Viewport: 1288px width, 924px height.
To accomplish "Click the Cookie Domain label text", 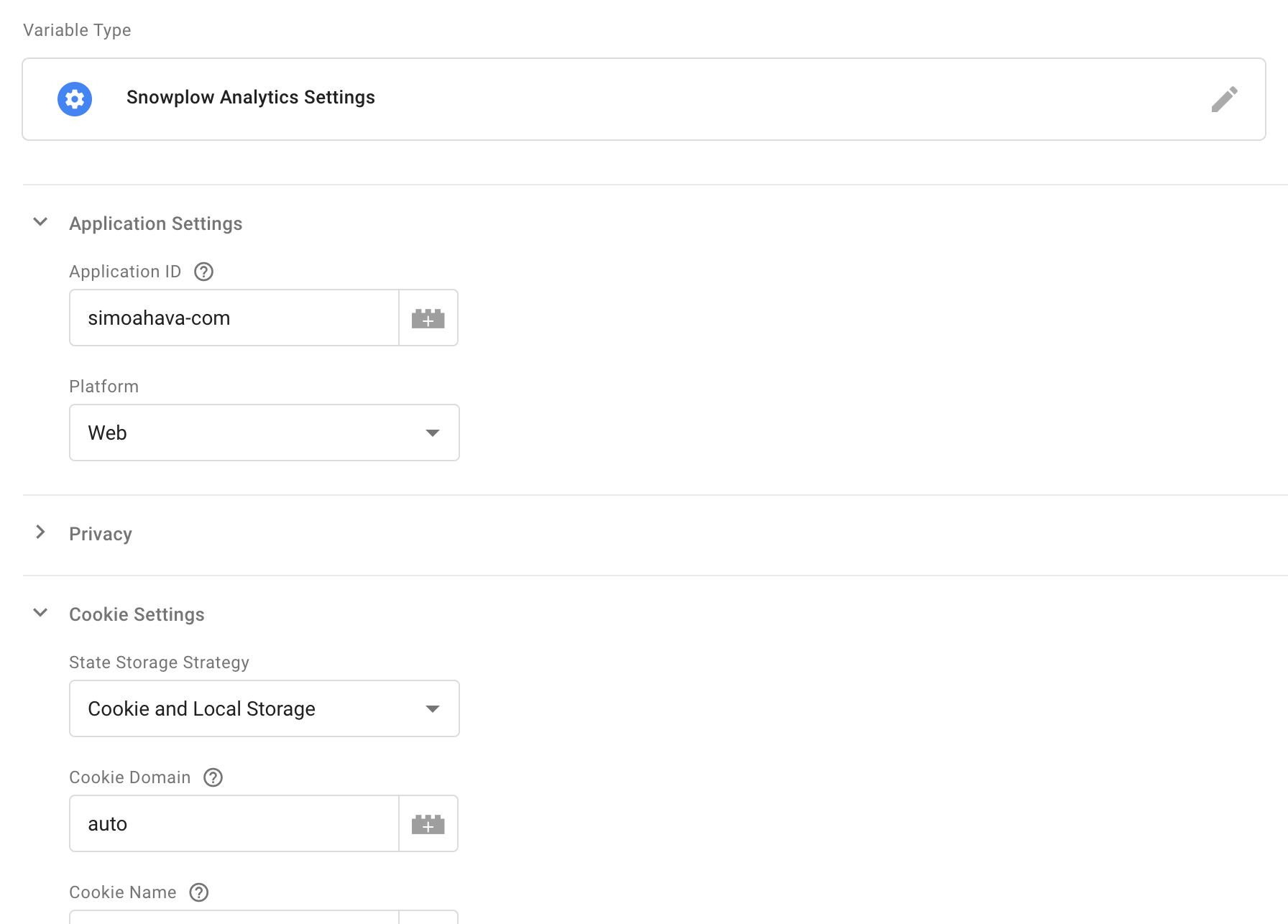I will (x=130, y=777).
